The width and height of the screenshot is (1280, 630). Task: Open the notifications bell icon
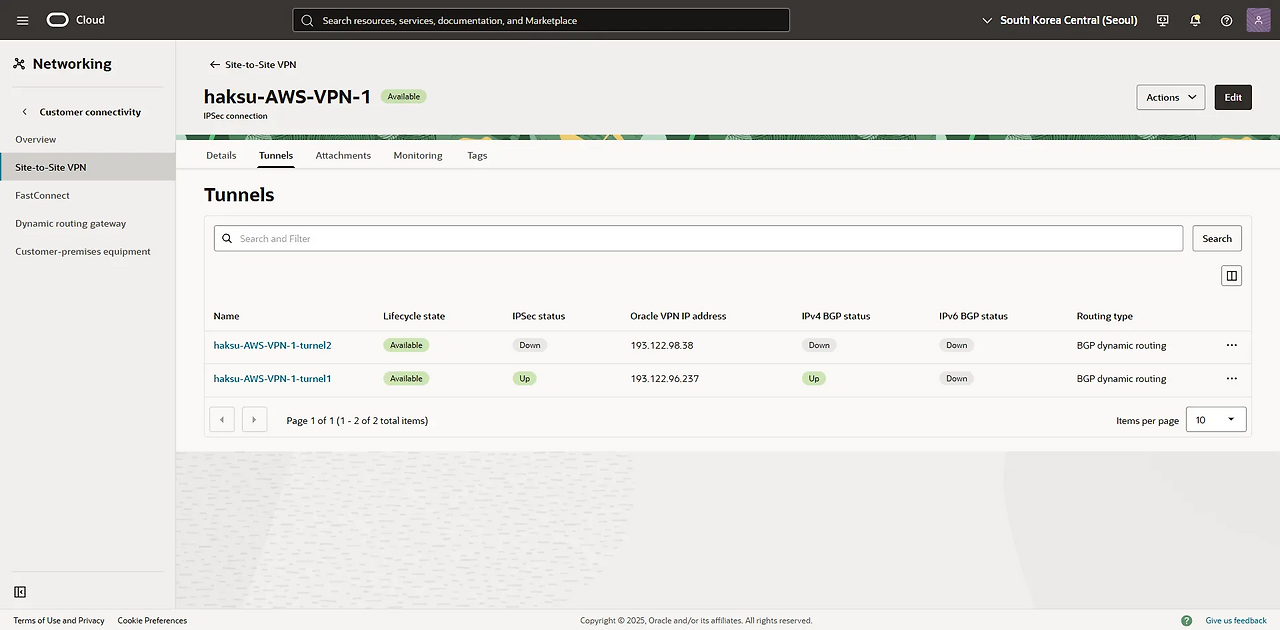point(1194,20)
